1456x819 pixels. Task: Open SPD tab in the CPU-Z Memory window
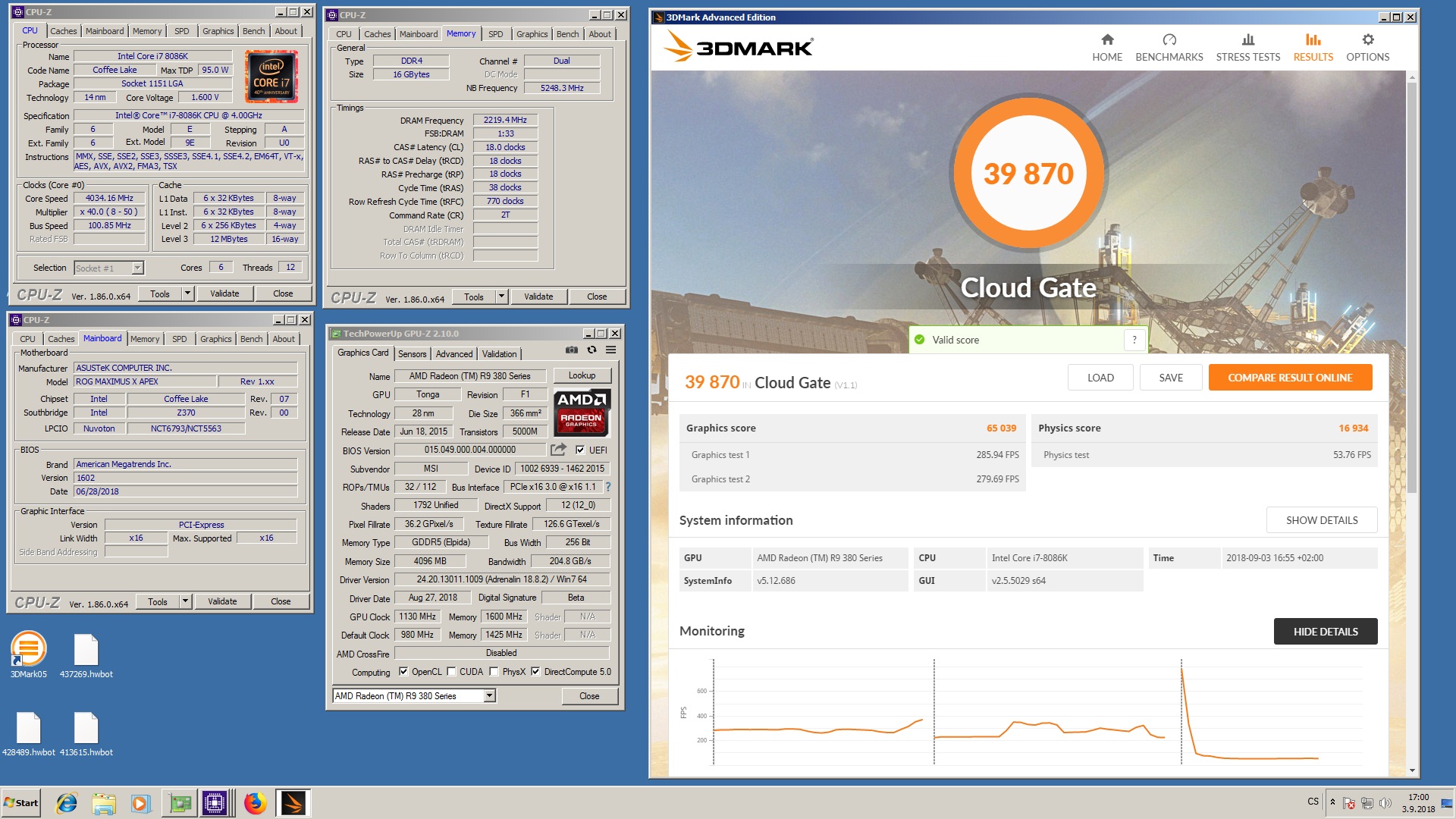point(495,34)
